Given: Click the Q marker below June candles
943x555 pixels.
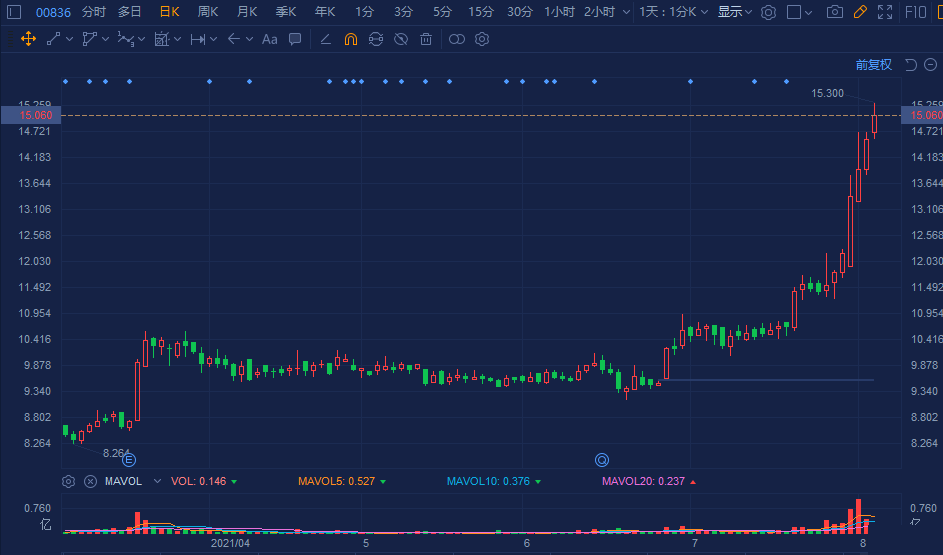Looking at the screenshot, I should click(x=602, y=461).
